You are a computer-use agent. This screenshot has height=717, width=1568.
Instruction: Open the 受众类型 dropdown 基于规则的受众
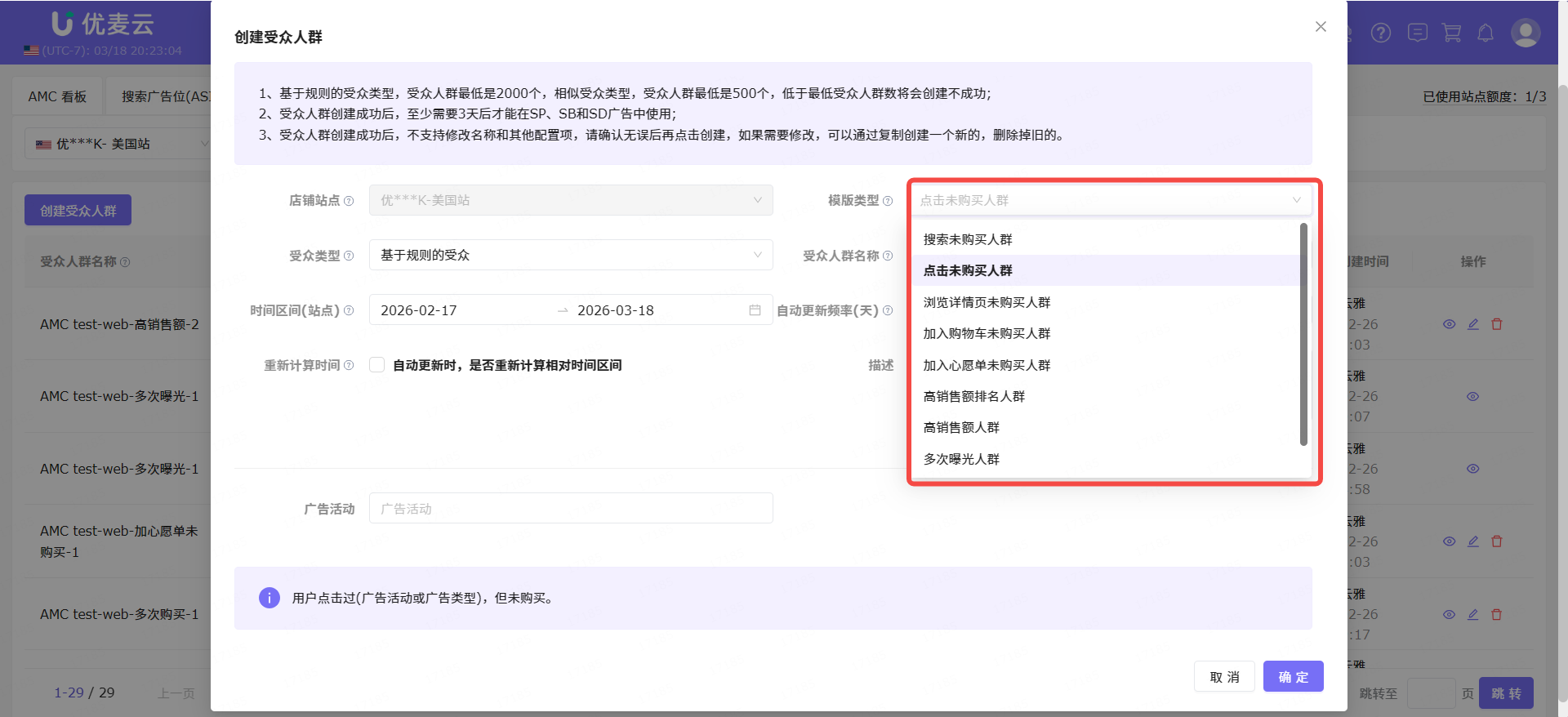571,255
